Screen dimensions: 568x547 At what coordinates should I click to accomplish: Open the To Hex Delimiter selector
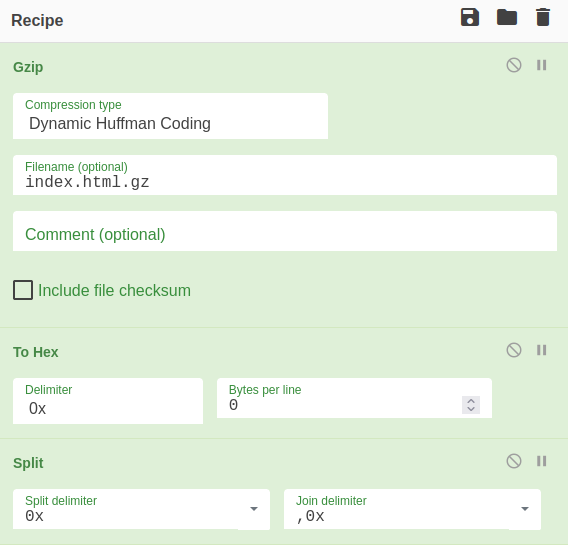pos(108,401)
